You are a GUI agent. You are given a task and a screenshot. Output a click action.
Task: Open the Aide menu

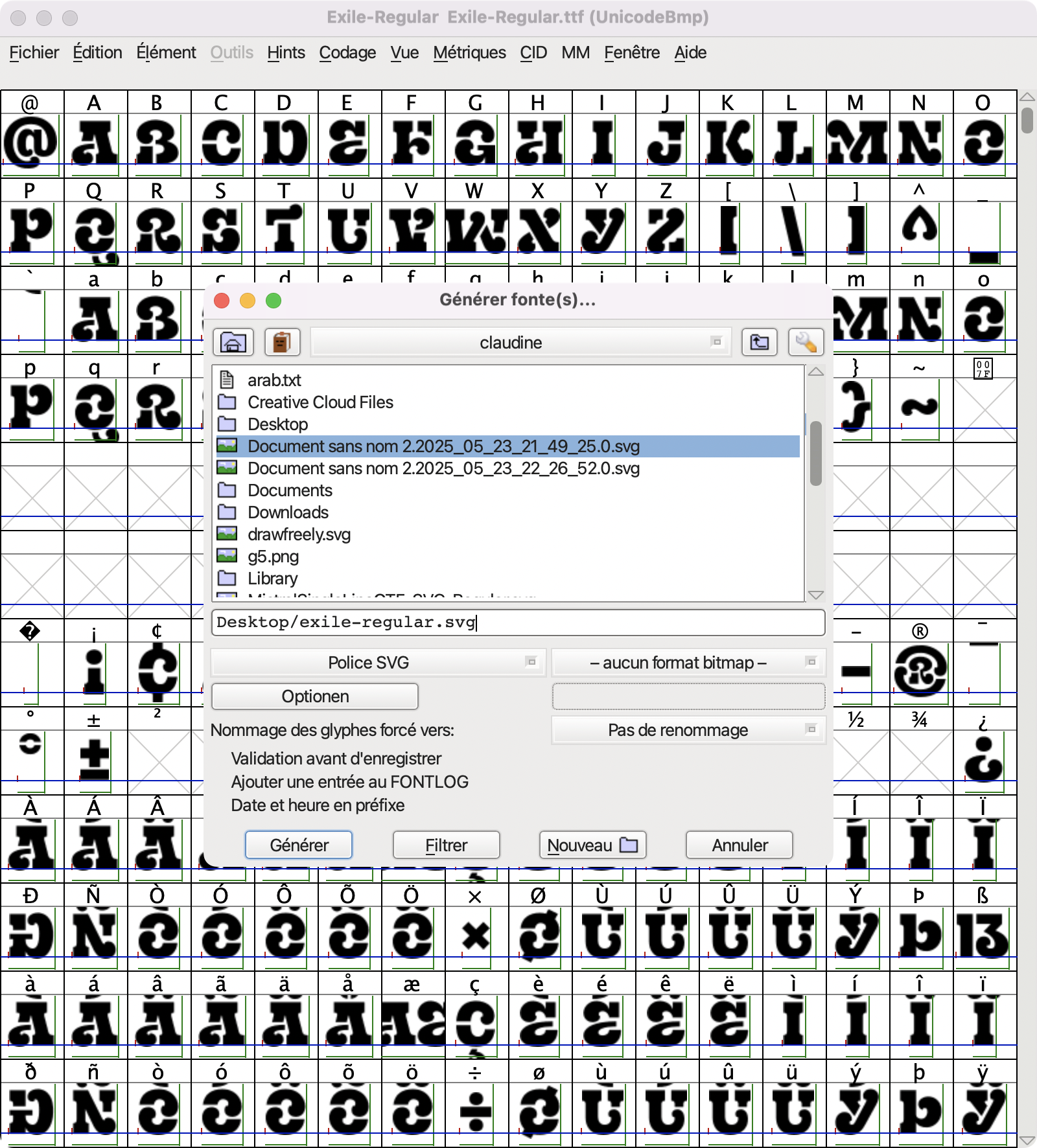pyautogui.click(x=690, y=52)
